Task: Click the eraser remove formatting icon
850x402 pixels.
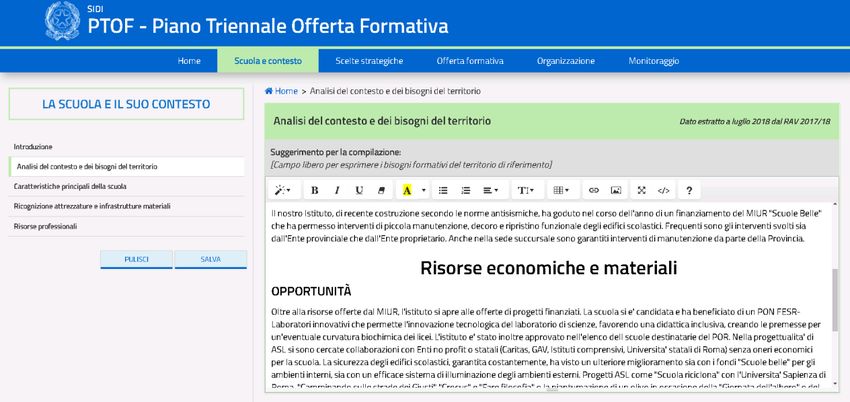Action: (382, 190)
